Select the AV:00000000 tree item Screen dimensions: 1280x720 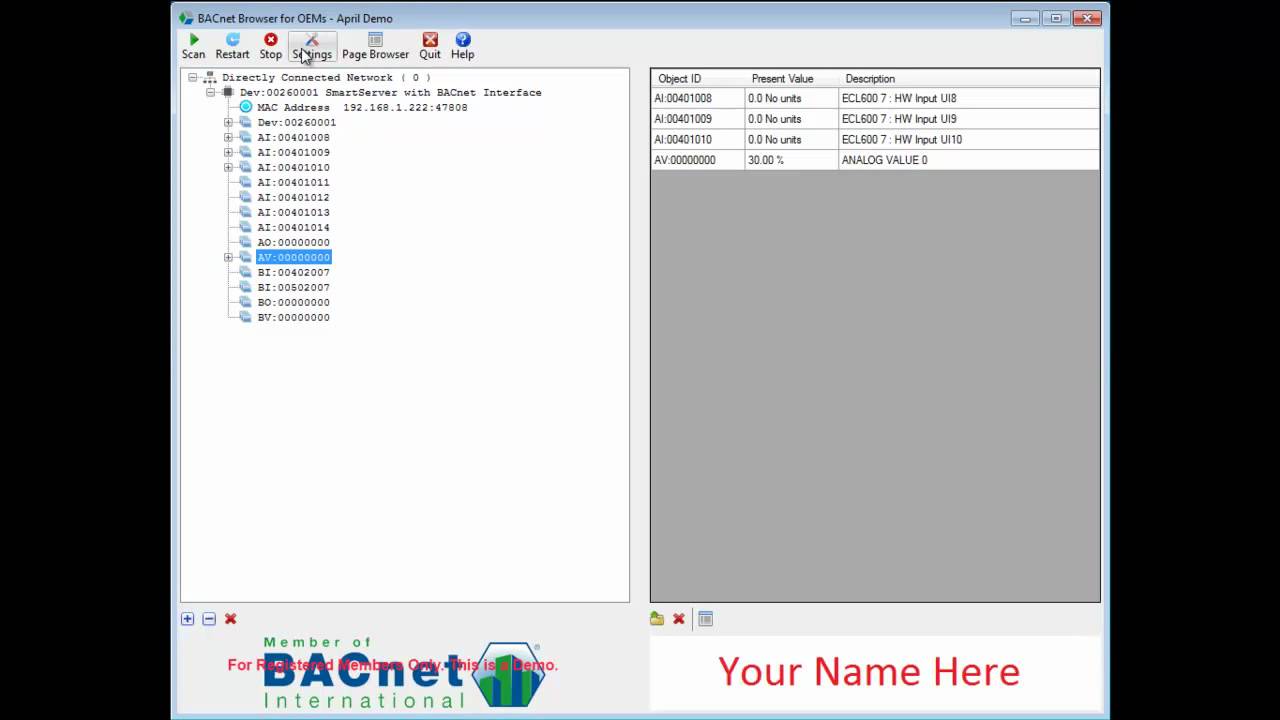pos(293,257)
